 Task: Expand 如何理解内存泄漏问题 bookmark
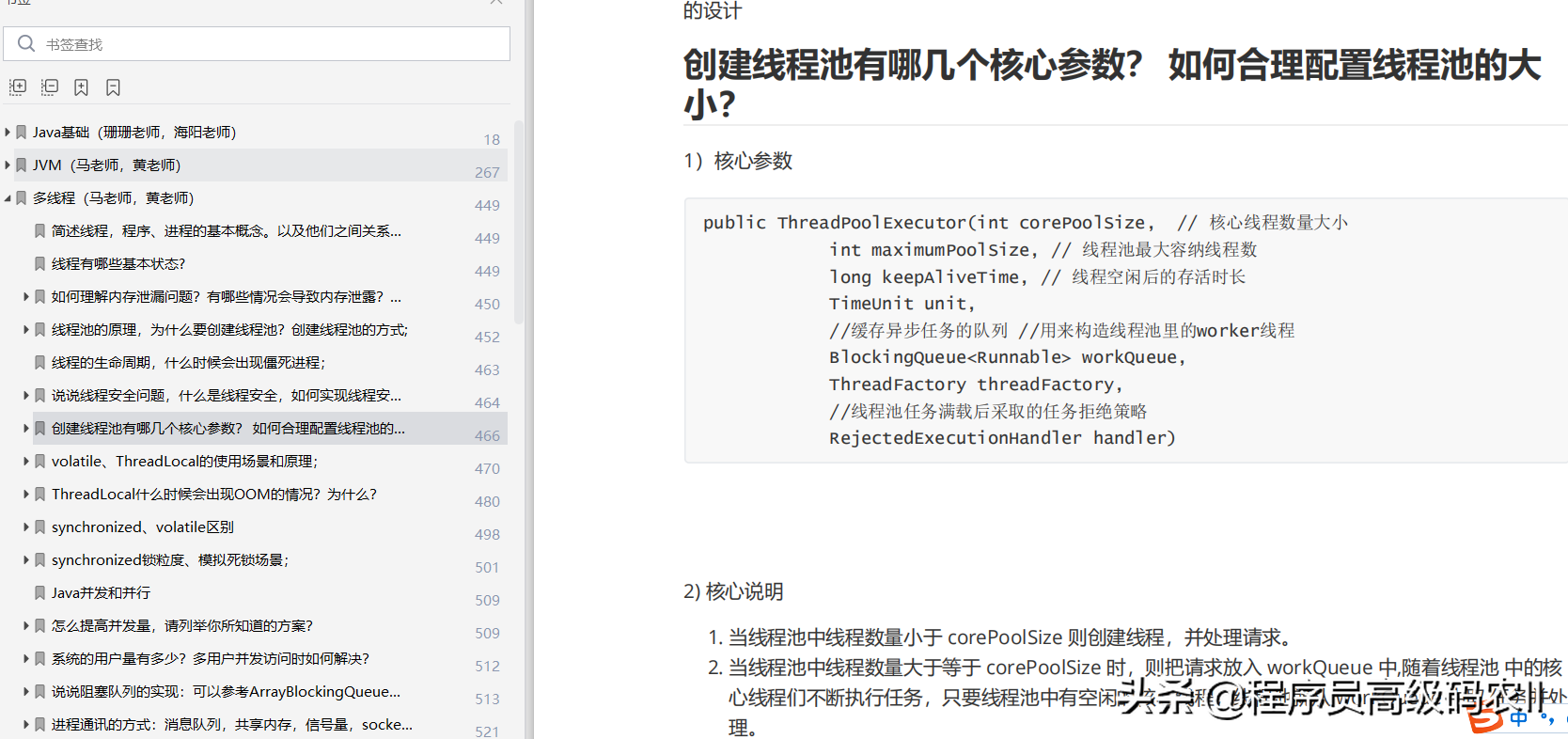[x=26, y=297]
